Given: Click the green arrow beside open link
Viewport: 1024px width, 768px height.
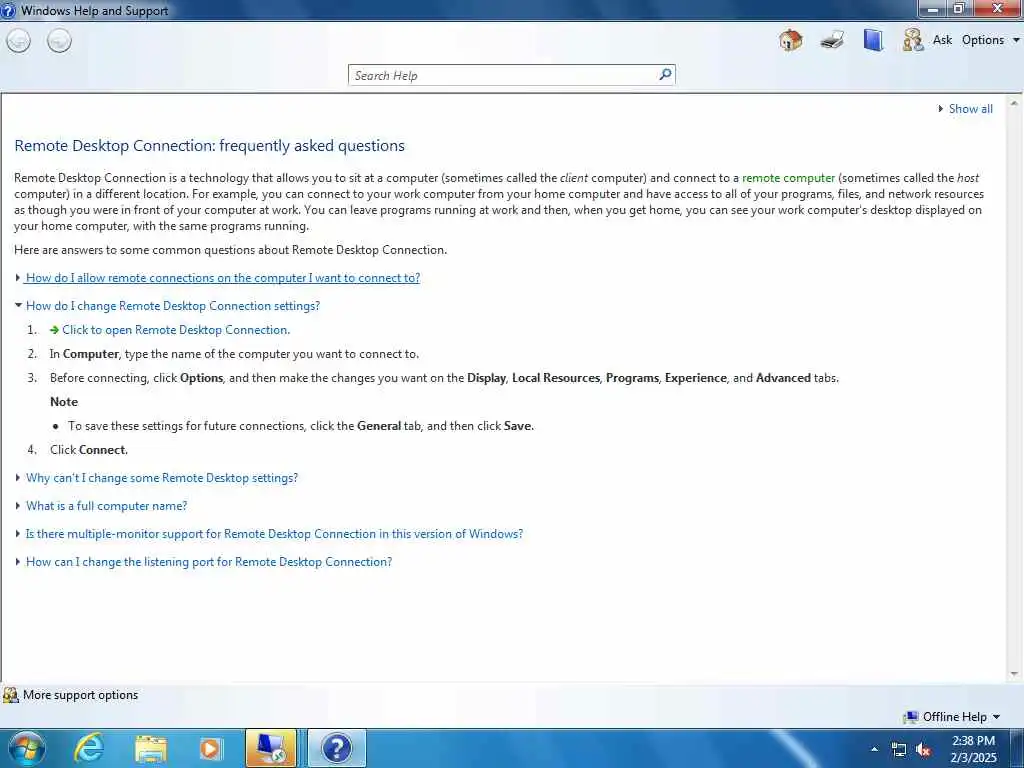Looking at the screenshot, I should tap(54, 330).
